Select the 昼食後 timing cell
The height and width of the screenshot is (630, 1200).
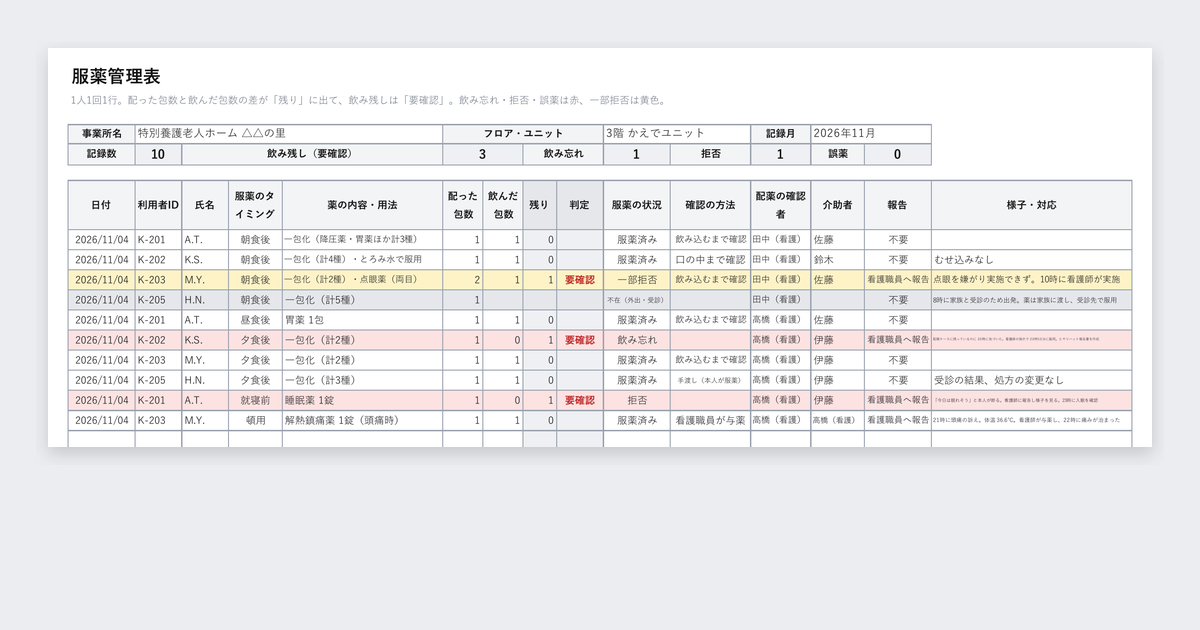click(255, 320)
